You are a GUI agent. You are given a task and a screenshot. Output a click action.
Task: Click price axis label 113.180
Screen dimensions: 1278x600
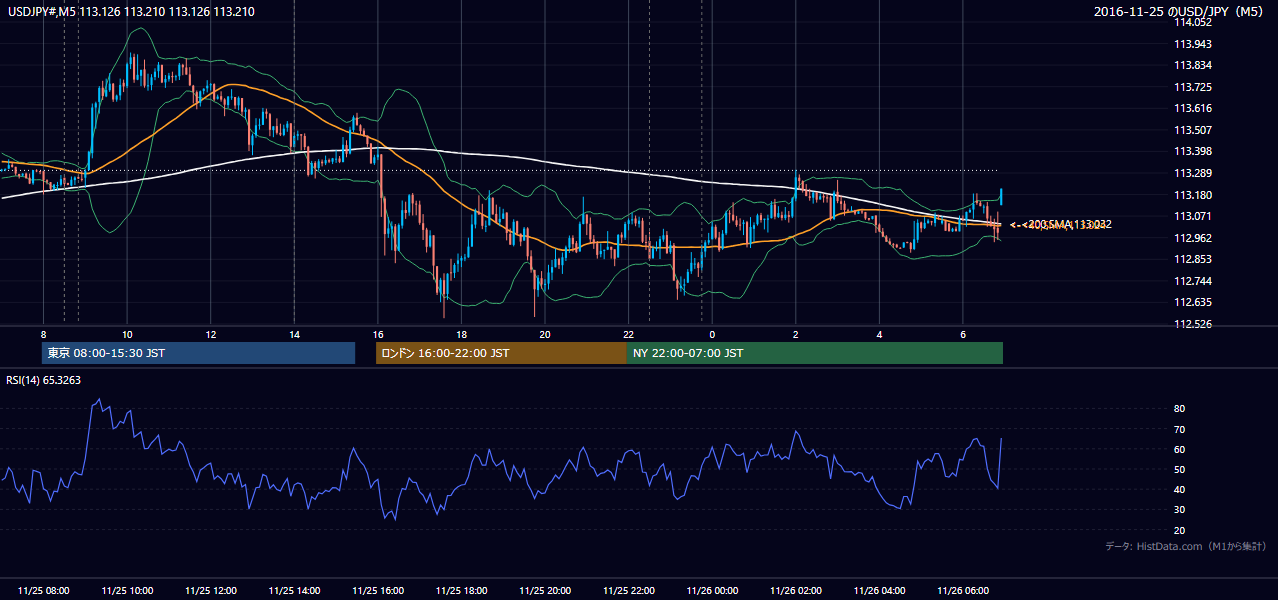[1192, 195]
